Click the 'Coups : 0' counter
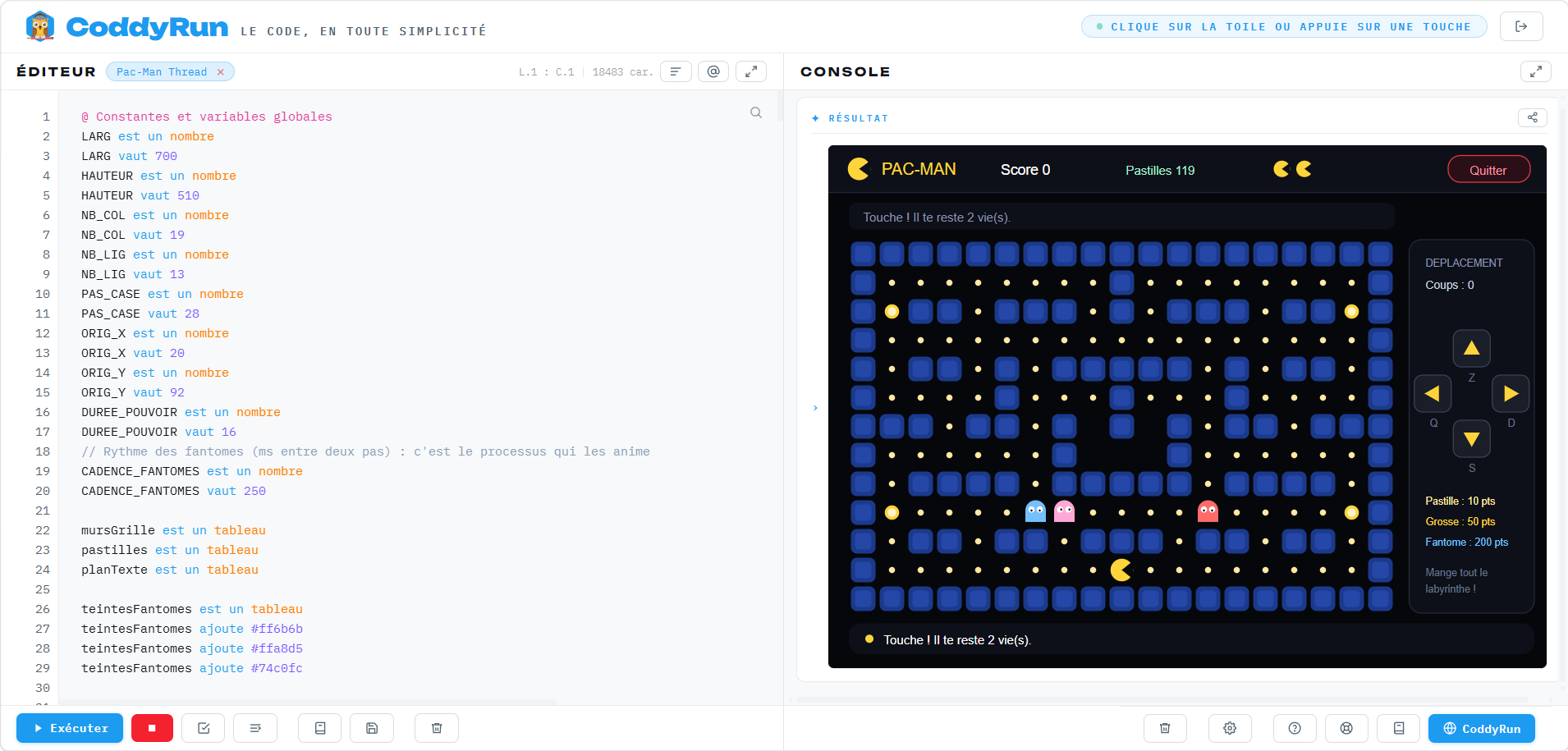The width and height of the screenshot is (1568, 751). (1450, 285)
